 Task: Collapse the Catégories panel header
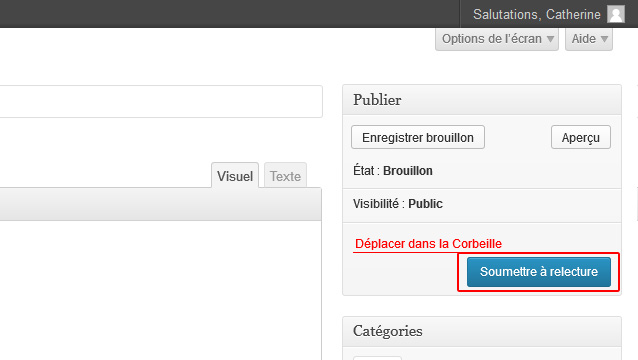(482, 331)
